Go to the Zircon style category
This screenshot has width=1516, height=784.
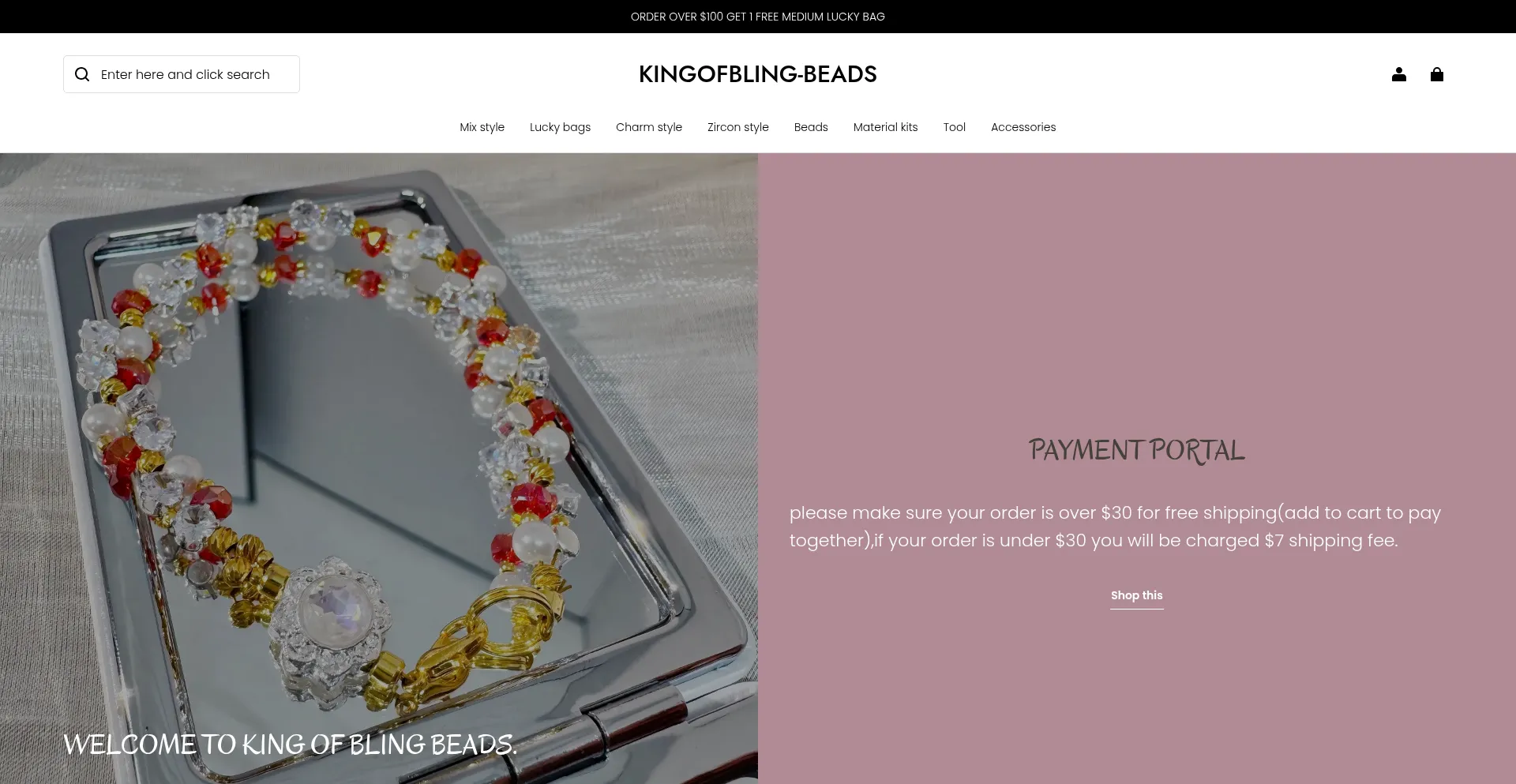[737, 127]
